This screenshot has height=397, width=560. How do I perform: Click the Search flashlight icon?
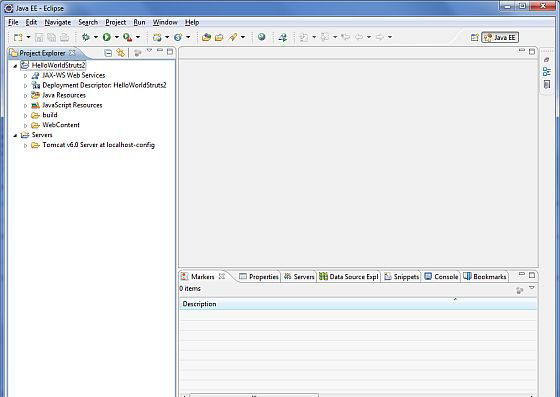(x=233, y=37)
